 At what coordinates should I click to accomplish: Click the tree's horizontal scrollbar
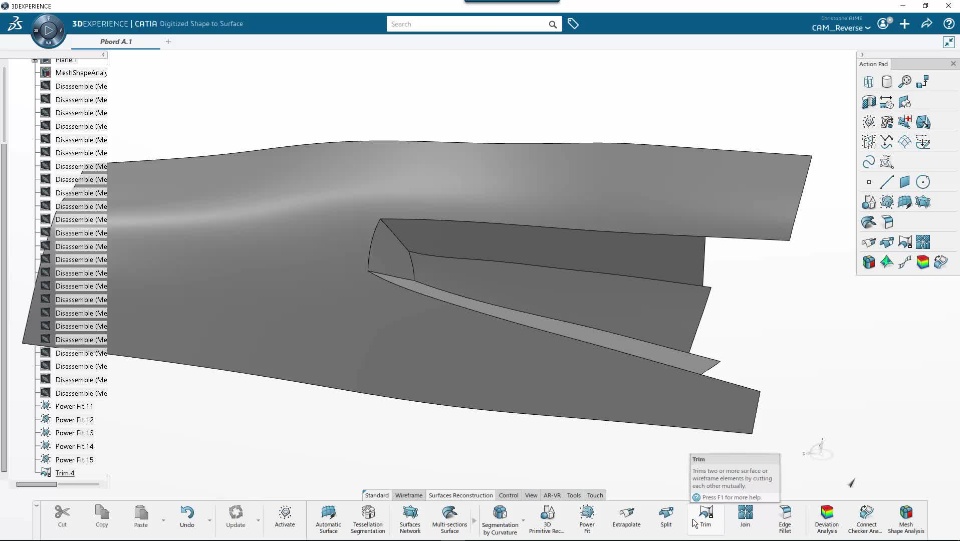[x=37, y=484]
